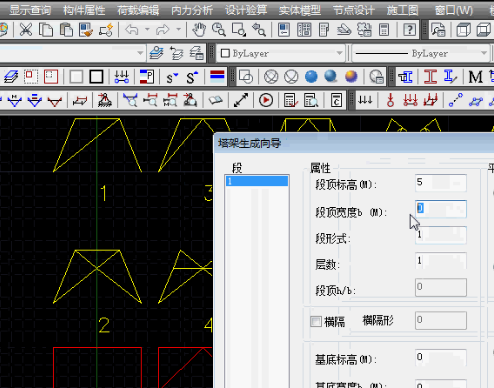Viewport: 494px width, 388px height.
Task: Open the 施工图 menu
Action: 402,11
